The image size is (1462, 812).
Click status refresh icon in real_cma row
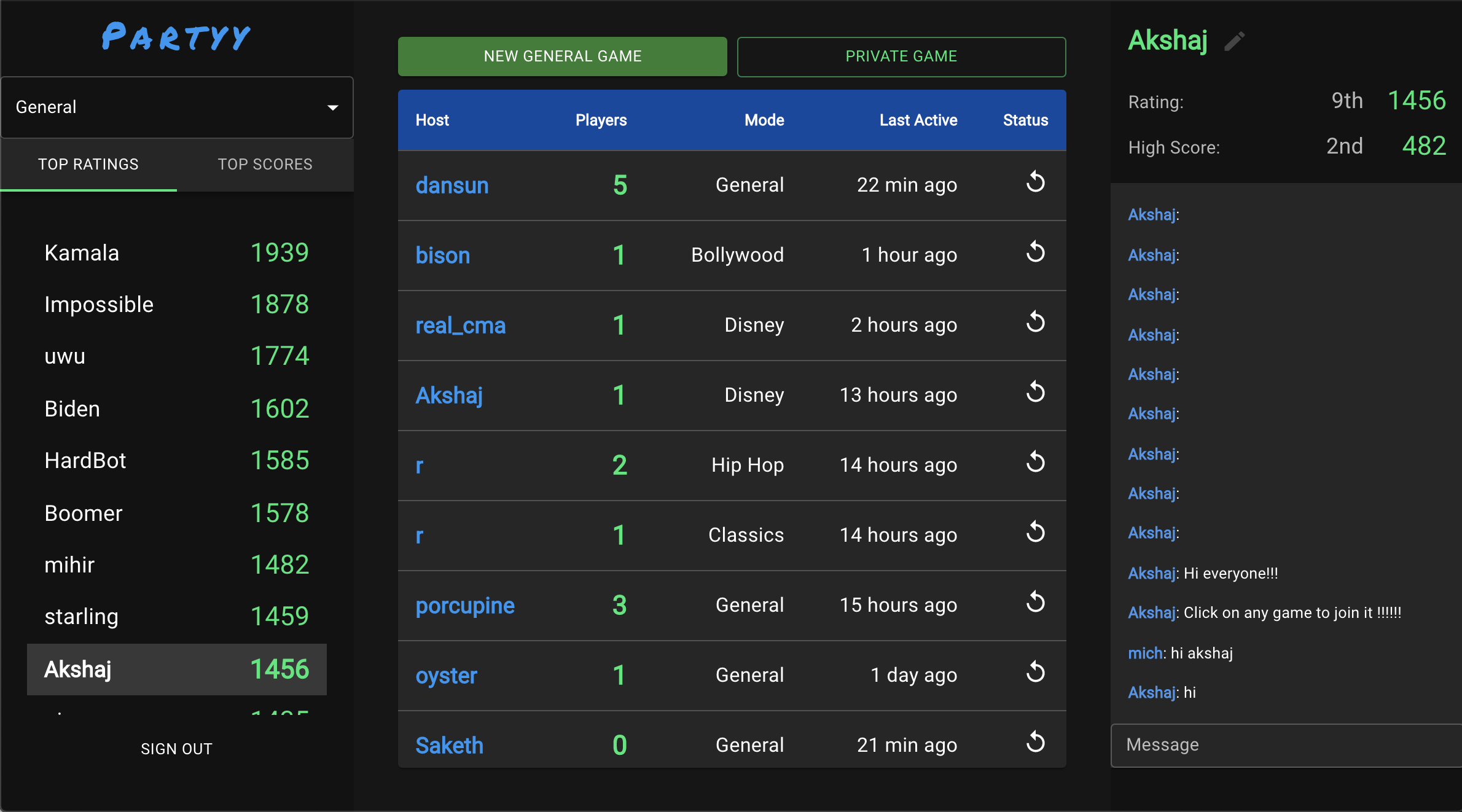coord(1035,322)
